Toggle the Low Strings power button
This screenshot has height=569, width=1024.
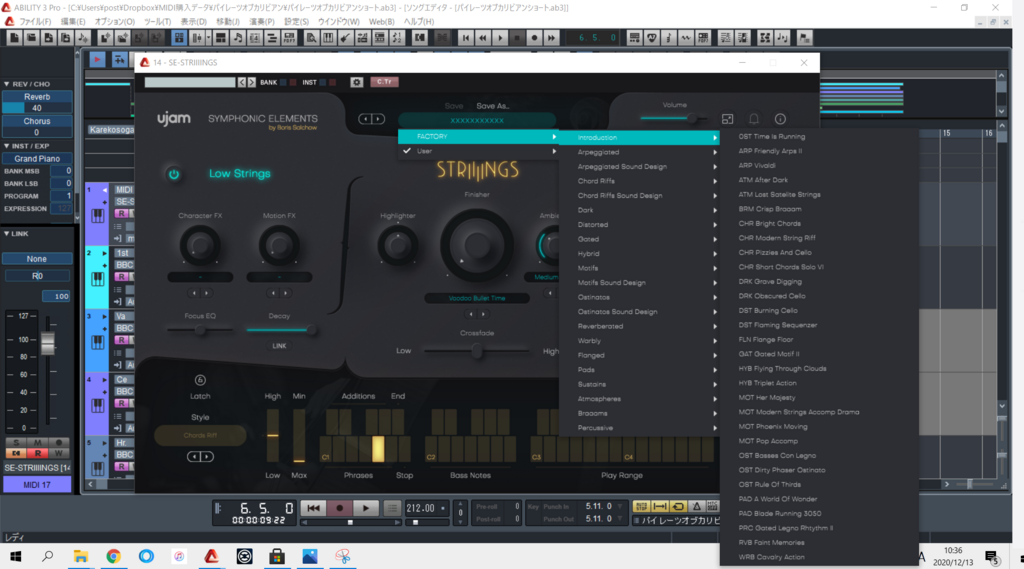point(174,174)
